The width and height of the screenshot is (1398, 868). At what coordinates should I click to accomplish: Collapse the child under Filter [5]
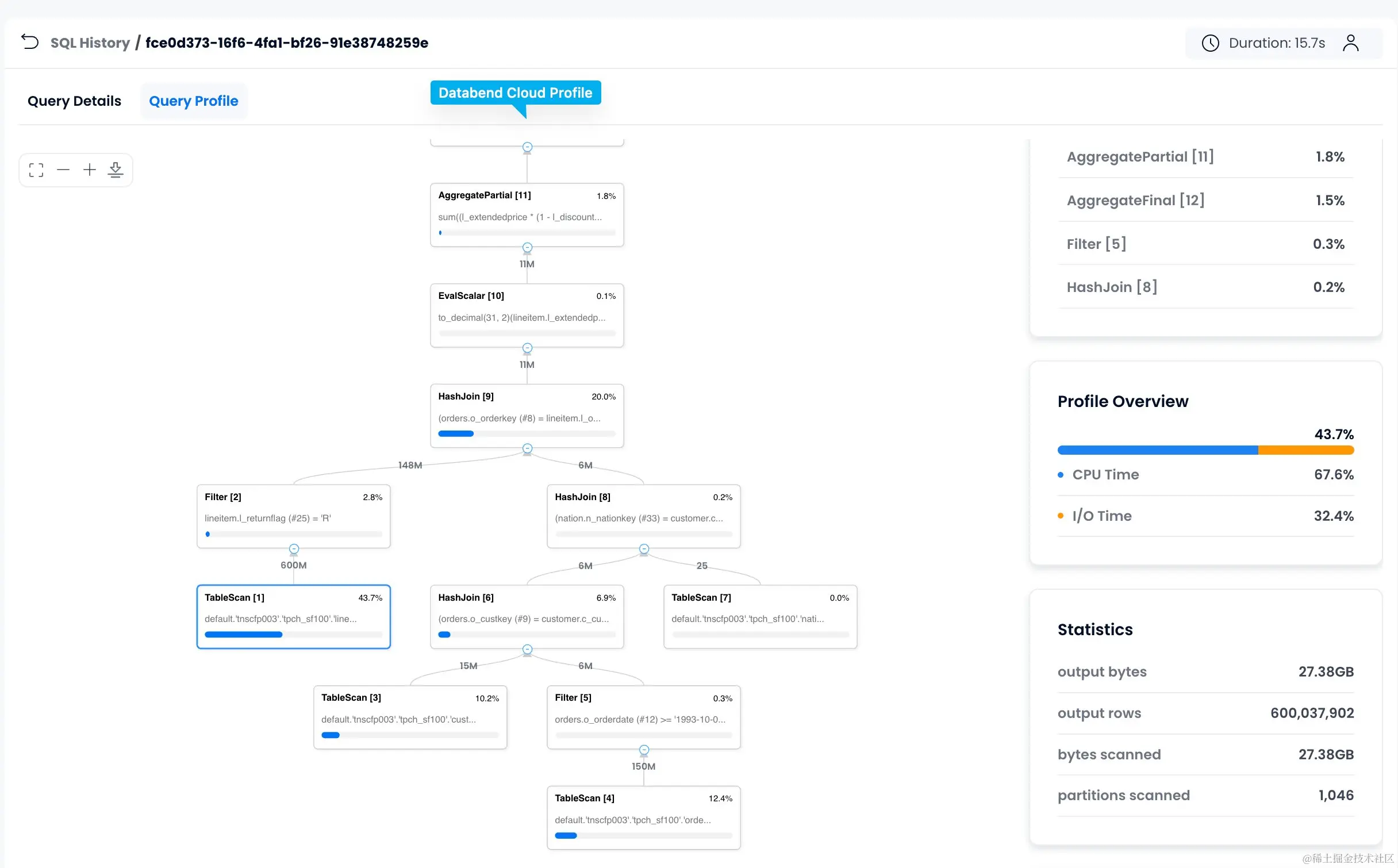coord(644,750)
